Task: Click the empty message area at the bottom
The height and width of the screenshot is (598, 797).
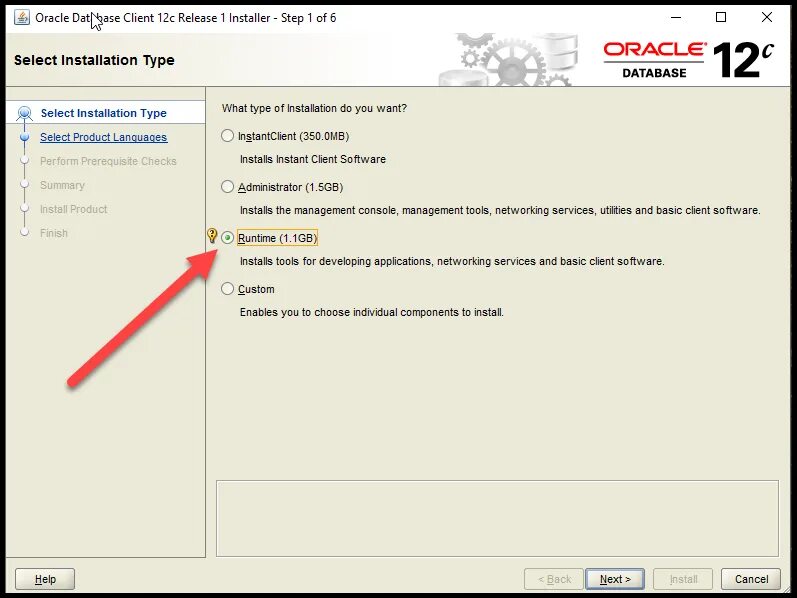Action: click(497, 518)
